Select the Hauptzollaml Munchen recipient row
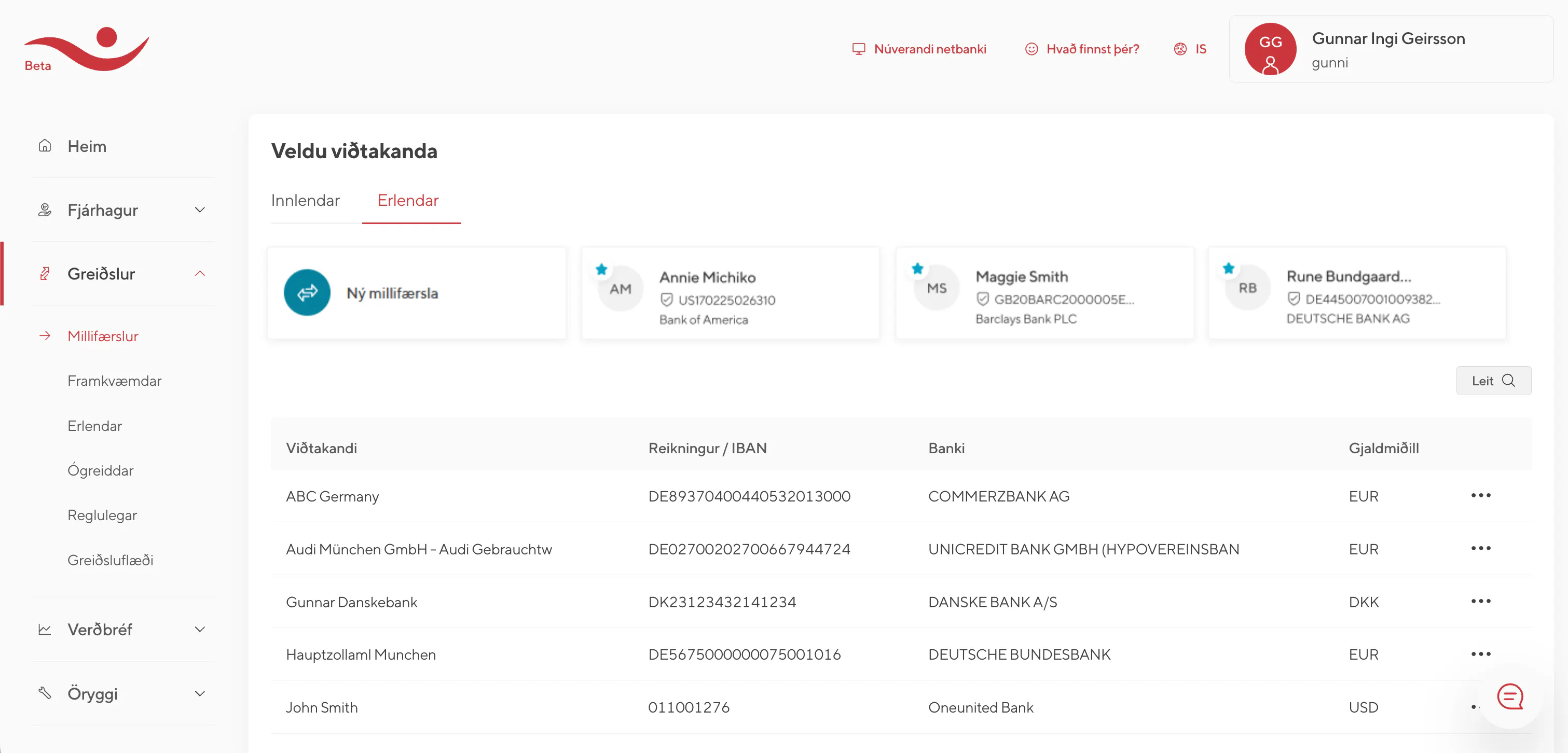 (x=360, y=654)
